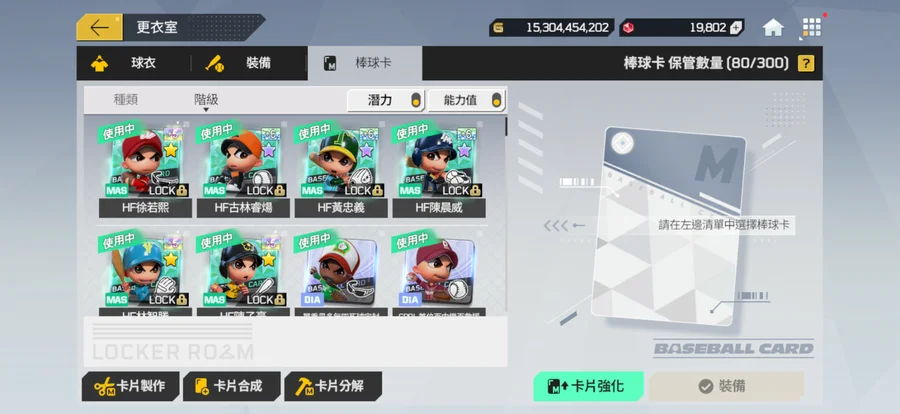Go back with the yellow arrow button
The image size is (900, 414).
pyautogui.click(x=99, y=28)
